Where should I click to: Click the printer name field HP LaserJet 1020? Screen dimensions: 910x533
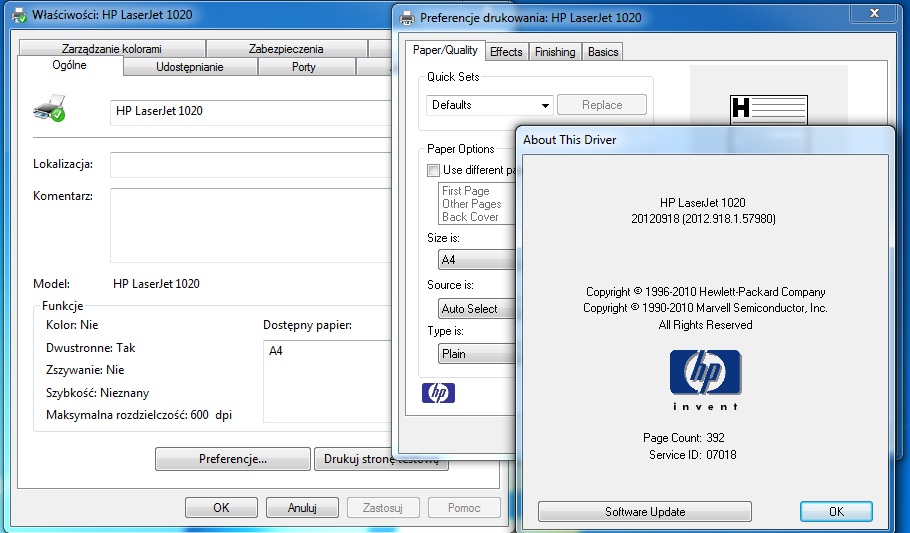[x=251, y=112]
